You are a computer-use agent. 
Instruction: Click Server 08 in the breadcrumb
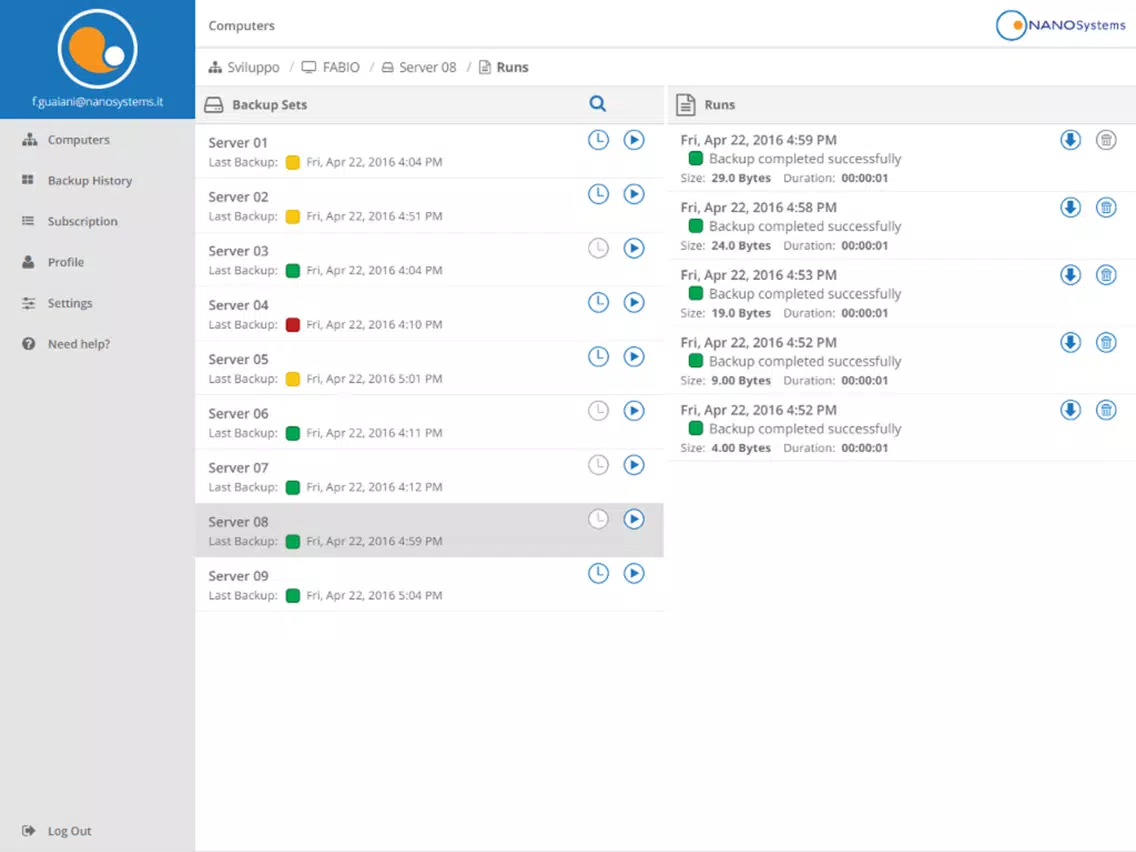click(x=419, y=67)
